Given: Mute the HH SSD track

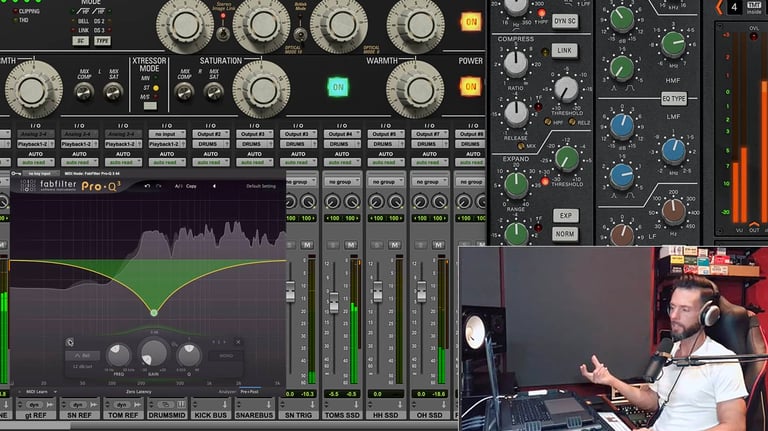Looking at the screenshot, I should pyautogui.click(x=394, y=244).
